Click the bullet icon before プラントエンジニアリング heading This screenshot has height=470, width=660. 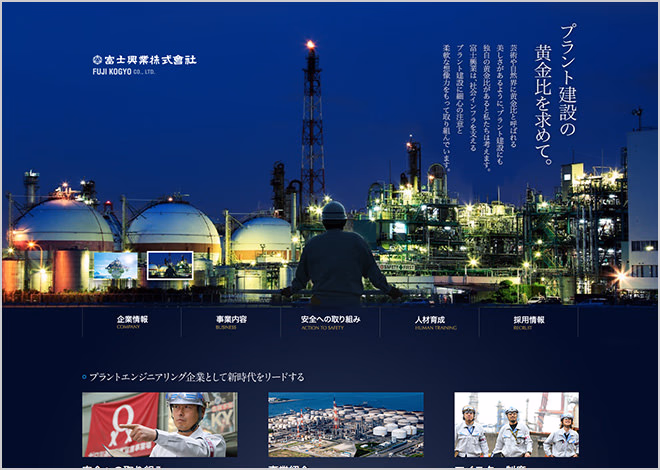coord(84,378)
